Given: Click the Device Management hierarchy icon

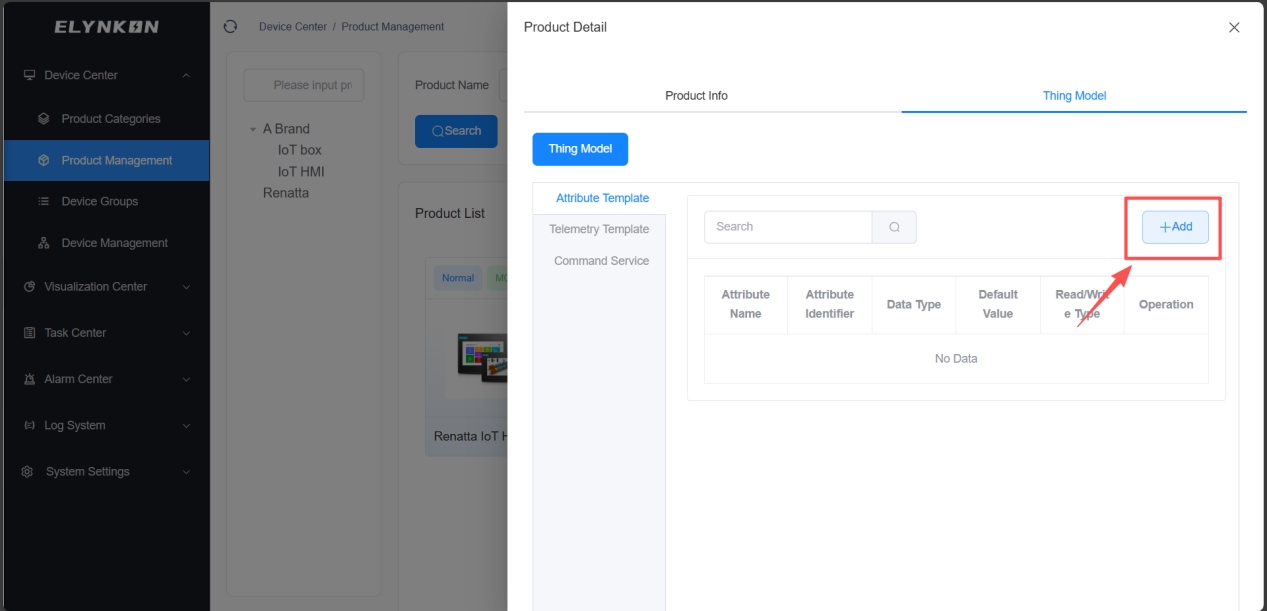Looking at the screenshot, I should click(43, 243).
